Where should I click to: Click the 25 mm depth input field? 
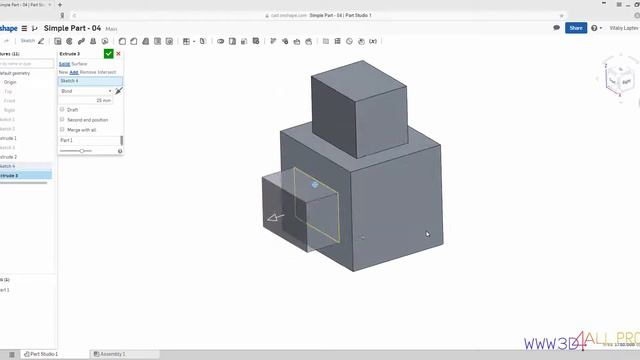(86, 100)
